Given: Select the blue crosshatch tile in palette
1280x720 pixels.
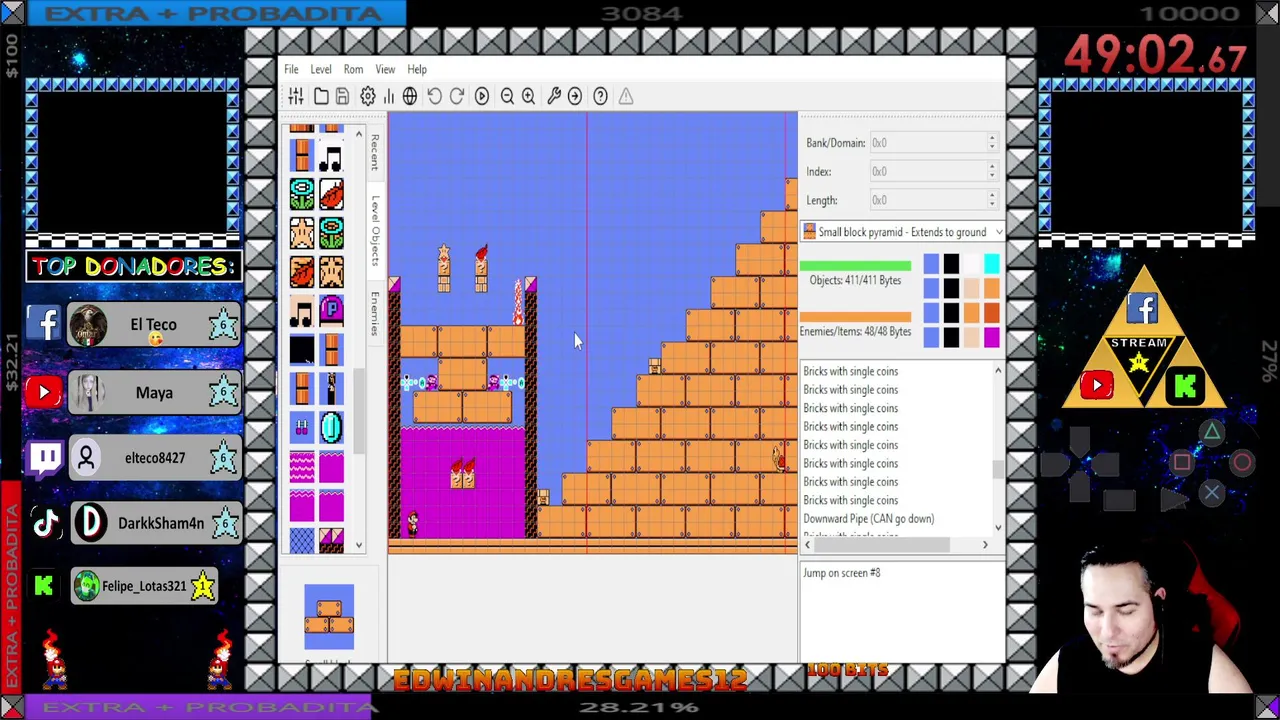Looking at the screenshot, I should click(302, 540).
